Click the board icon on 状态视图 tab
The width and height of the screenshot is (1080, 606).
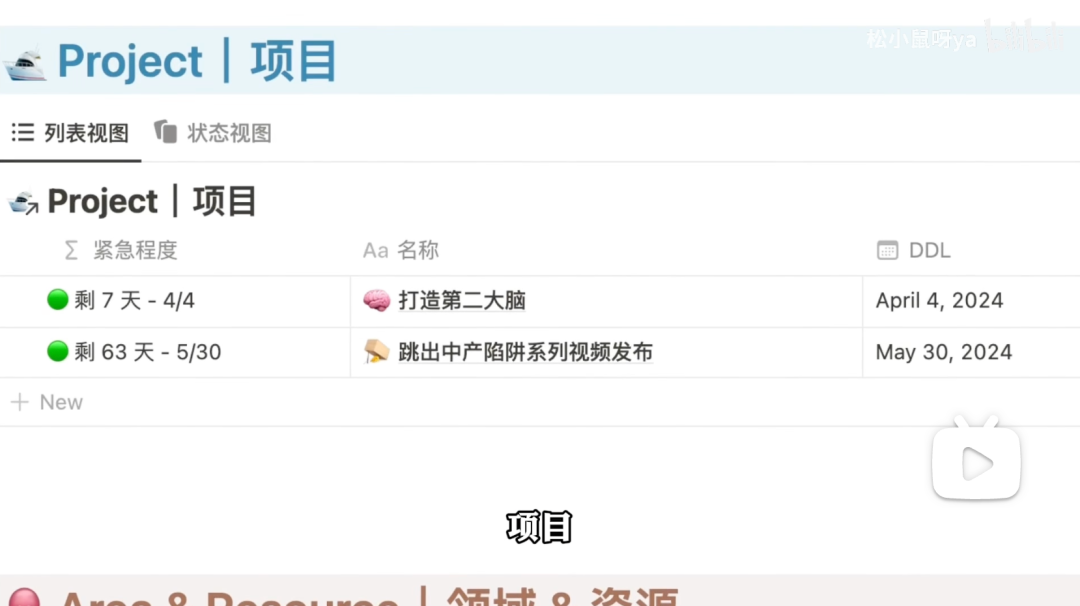click(x=165, y=132)
